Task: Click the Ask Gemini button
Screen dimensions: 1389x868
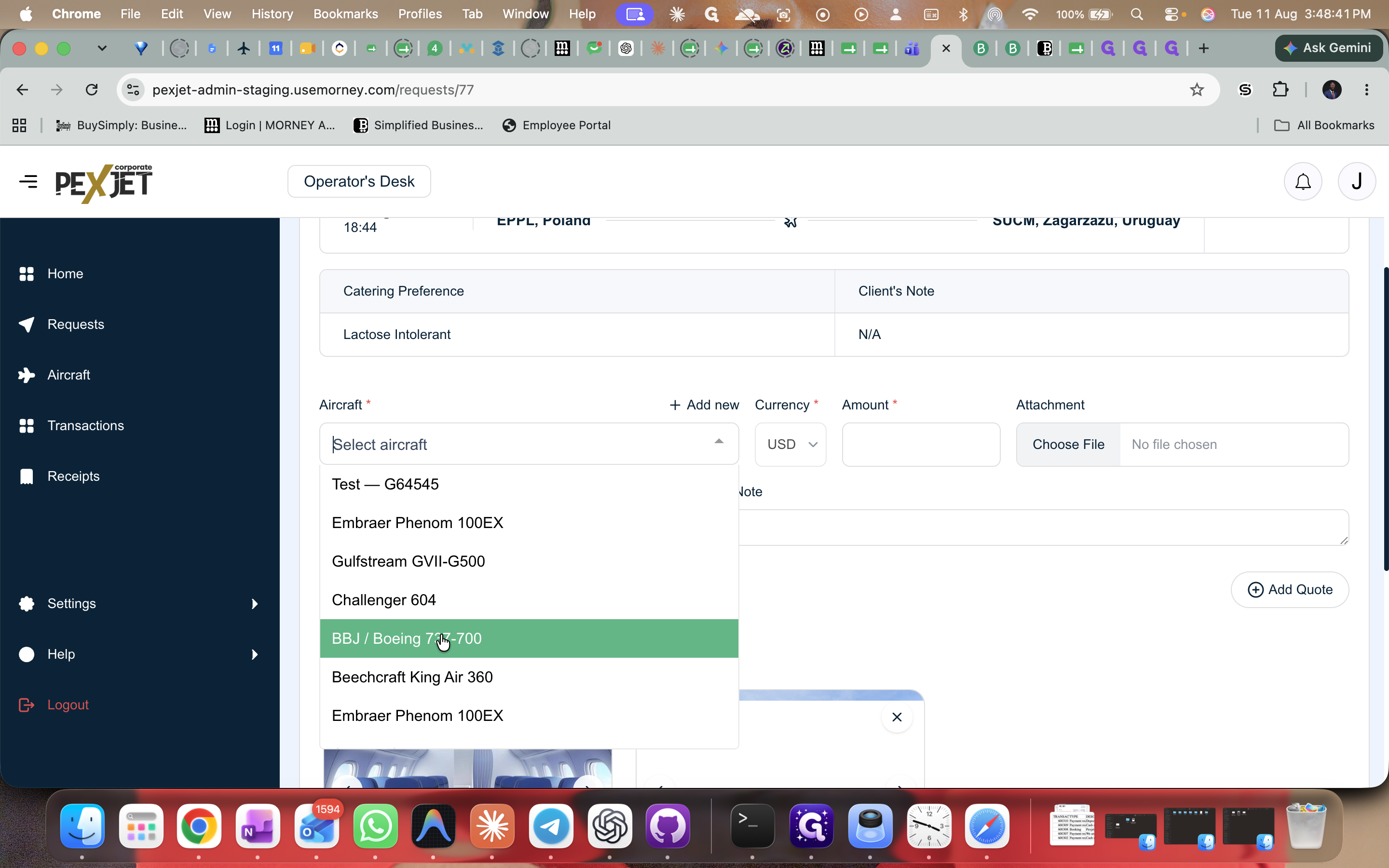Action: tap(1328, 48)
